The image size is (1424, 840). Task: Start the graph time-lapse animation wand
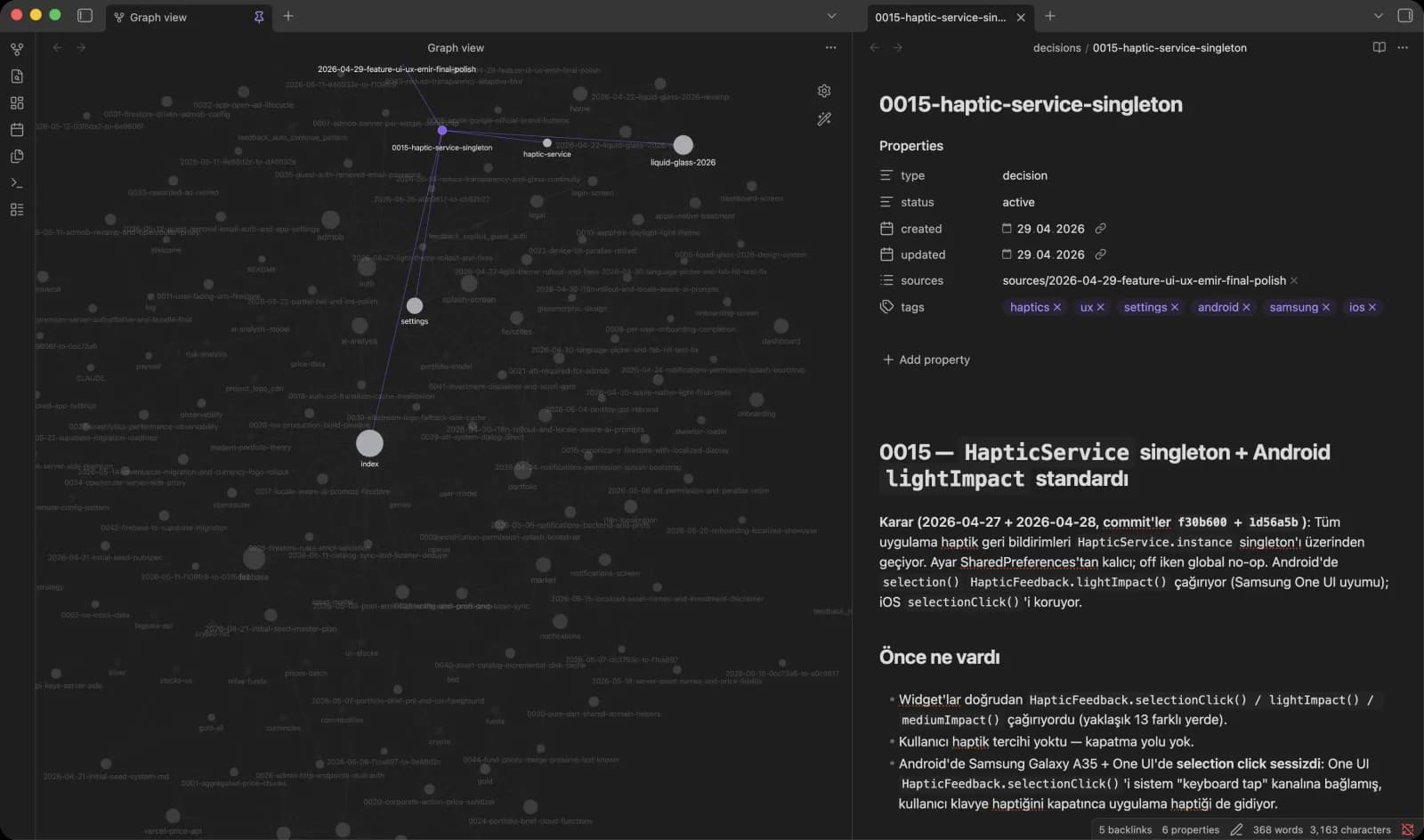click(824, 118)
